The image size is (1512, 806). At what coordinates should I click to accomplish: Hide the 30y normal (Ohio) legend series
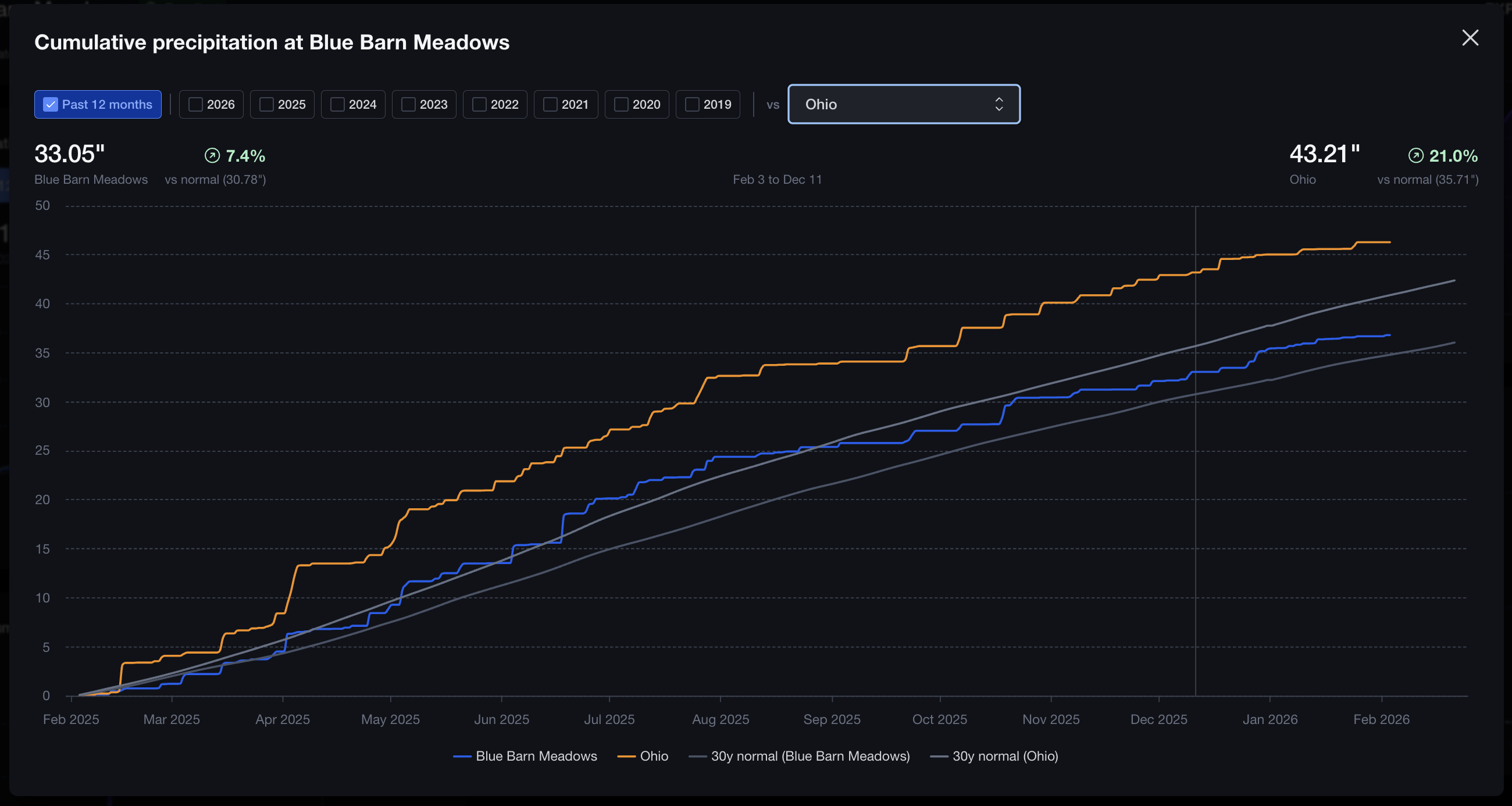(994, 756)
